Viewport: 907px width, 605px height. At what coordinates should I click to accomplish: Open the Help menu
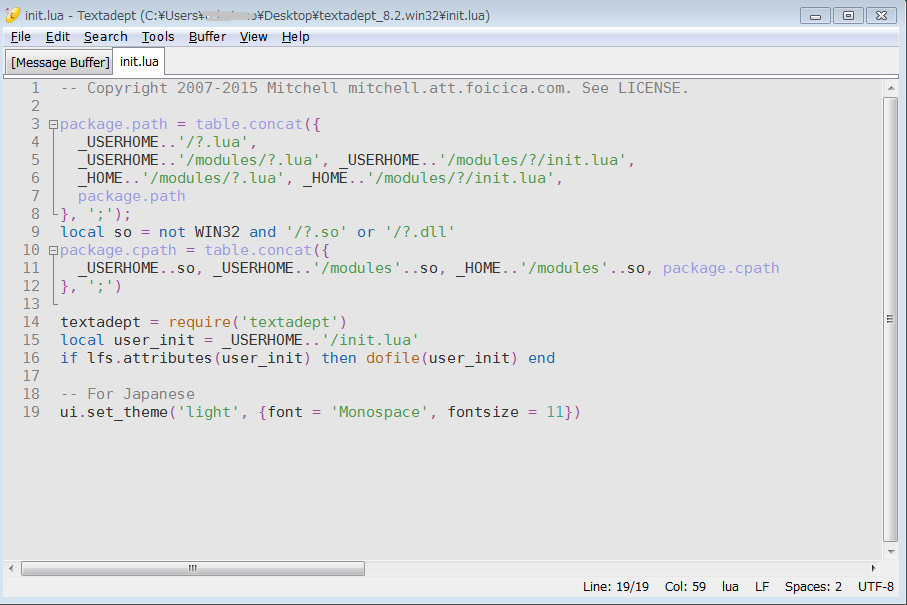(296, 37)
